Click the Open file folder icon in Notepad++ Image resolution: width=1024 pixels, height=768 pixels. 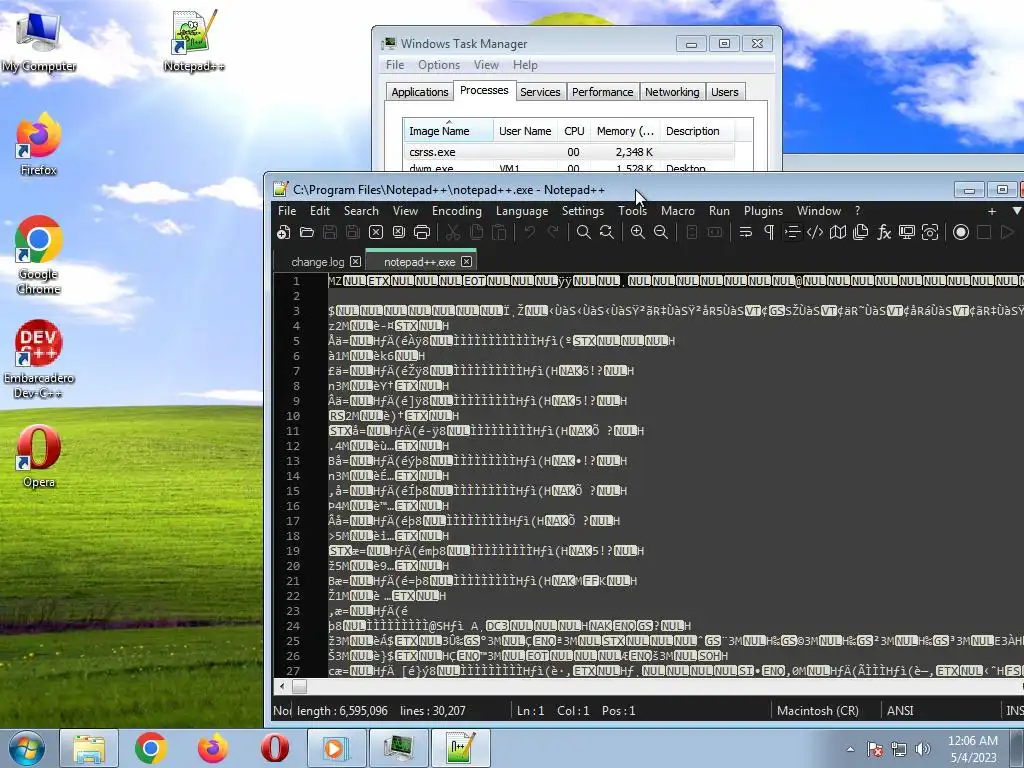point(306,232)
